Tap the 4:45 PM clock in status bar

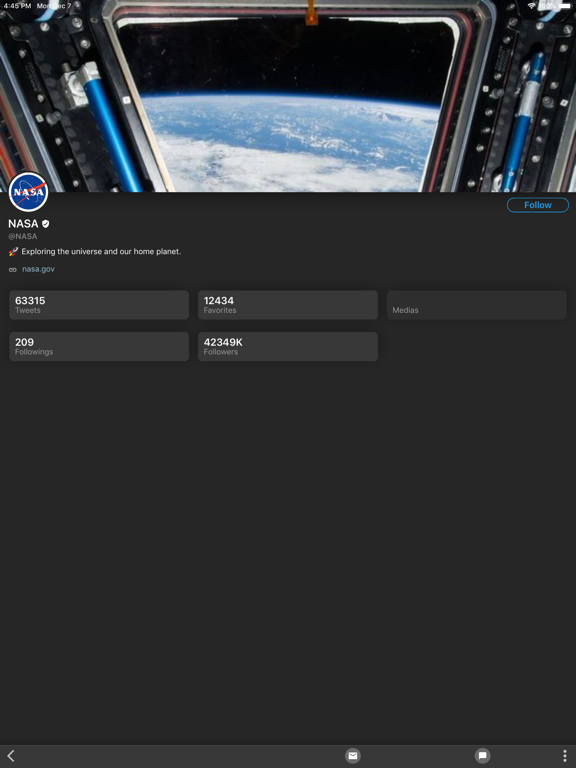[17, 6]
